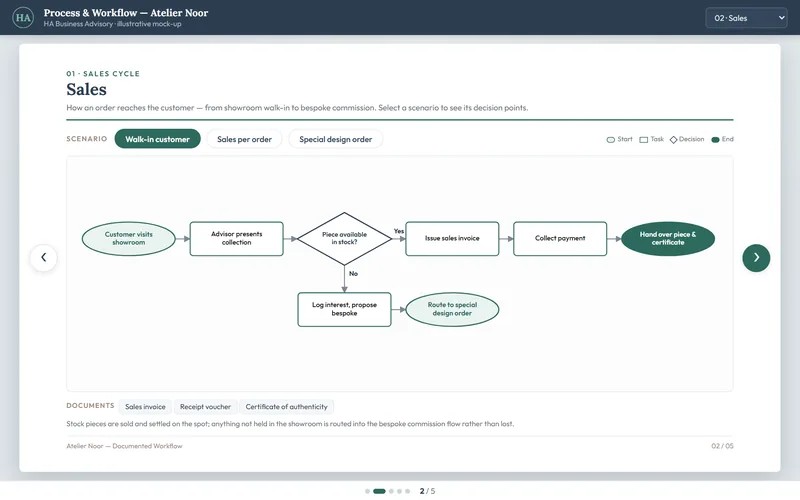
Task: Choose the Special design order scenario
Action: [x=336, y=139]
